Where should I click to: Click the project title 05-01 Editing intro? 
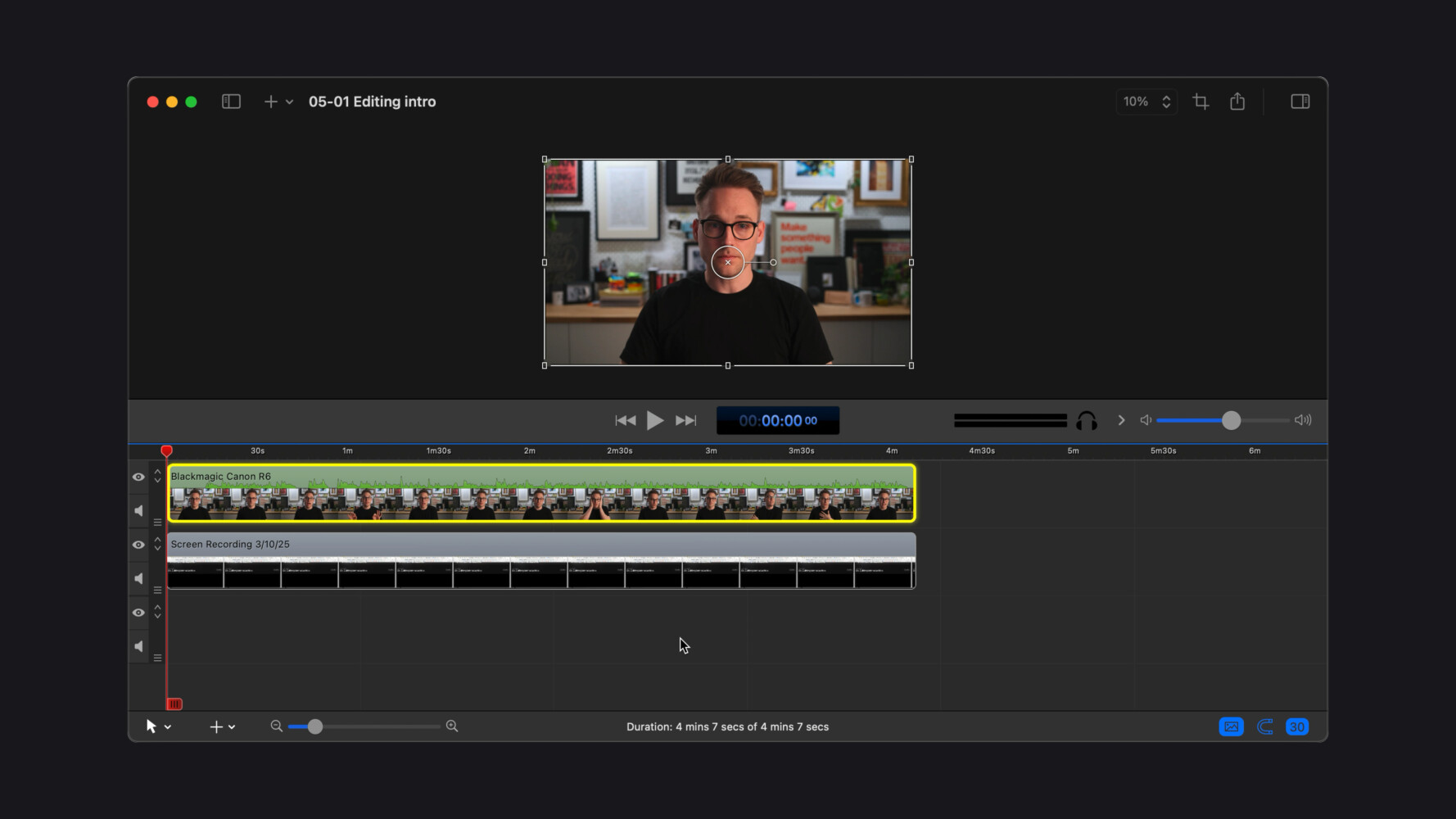coord(373,102)
